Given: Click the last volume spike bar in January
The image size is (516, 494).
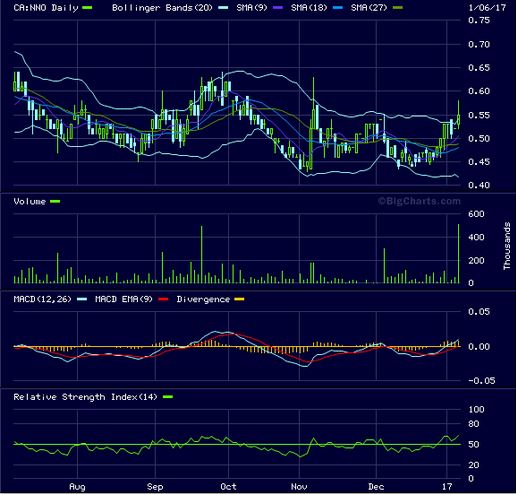Looking at the screenshot, I should pos(459,254).
